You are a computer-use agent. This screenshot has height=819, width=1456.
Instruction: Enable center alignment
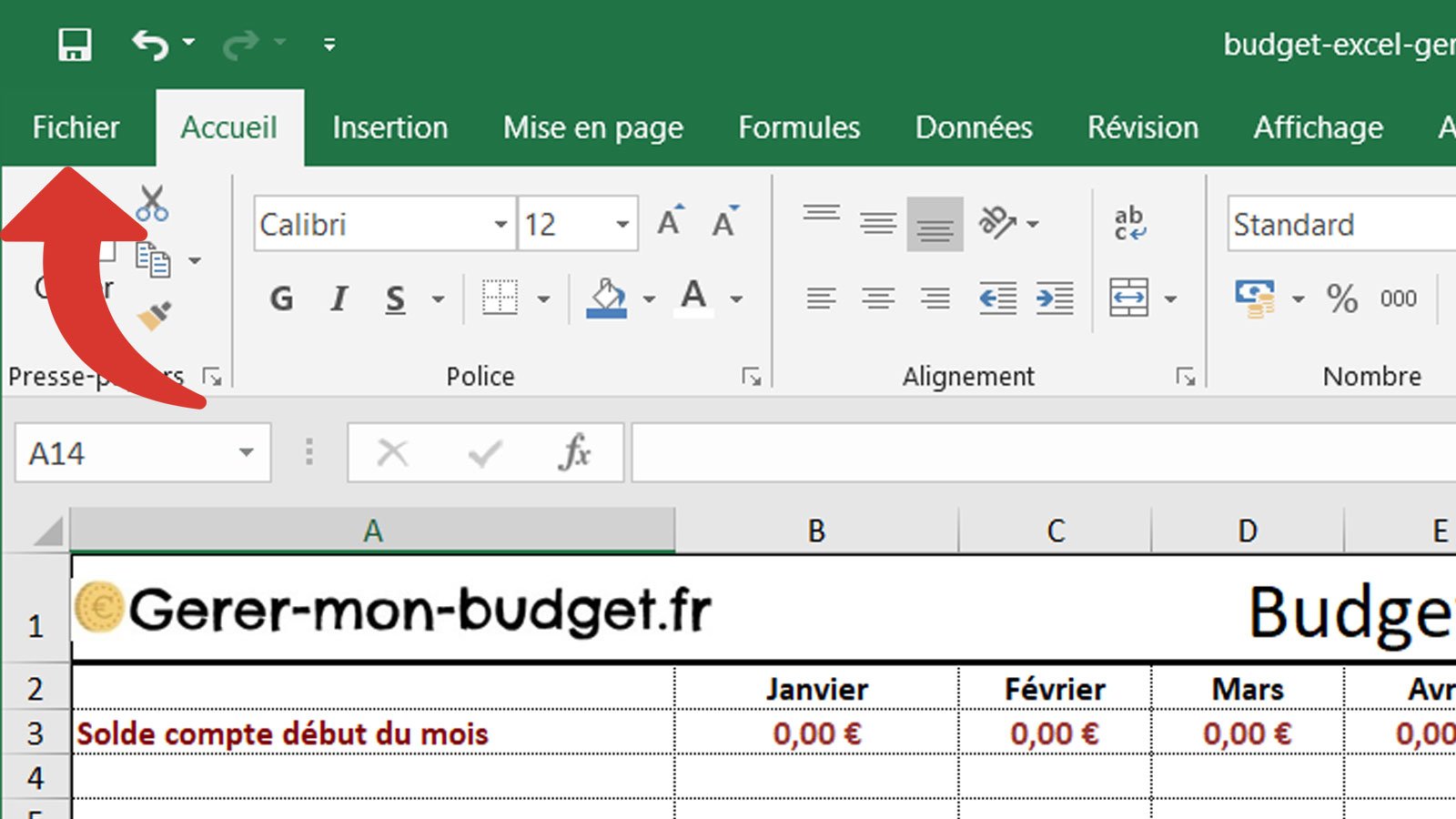click(x=876, y=298)
